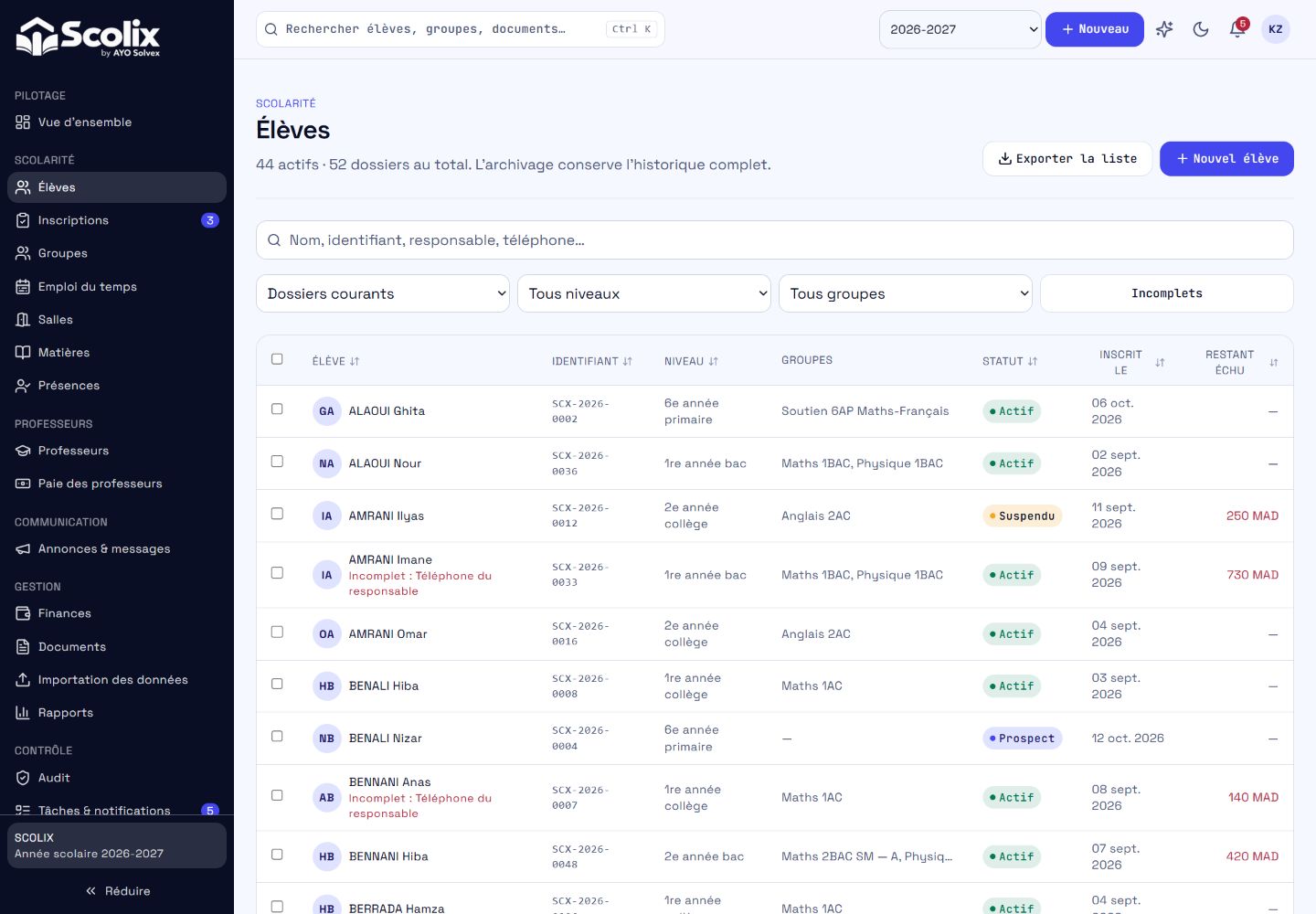This screenshot has width=1316, height=914.
Task: Open the KZ user avatar menu
Action: 1276,29
